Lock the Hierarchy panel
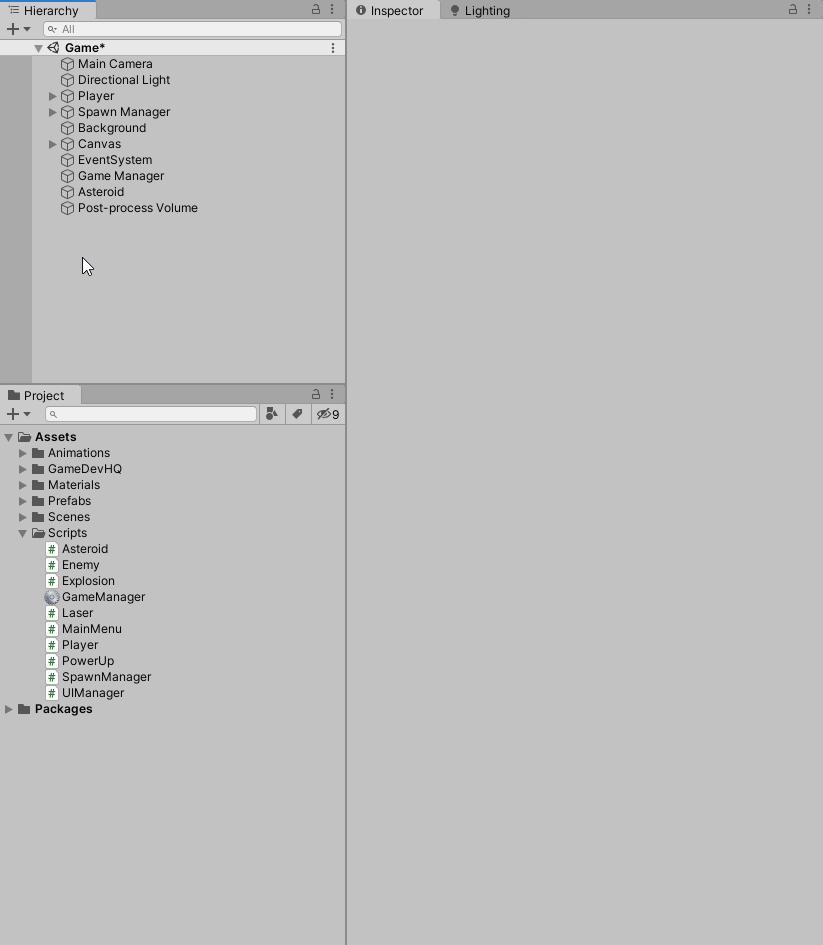This screenshot has width=823, height=945. click(x=316, y=9)
